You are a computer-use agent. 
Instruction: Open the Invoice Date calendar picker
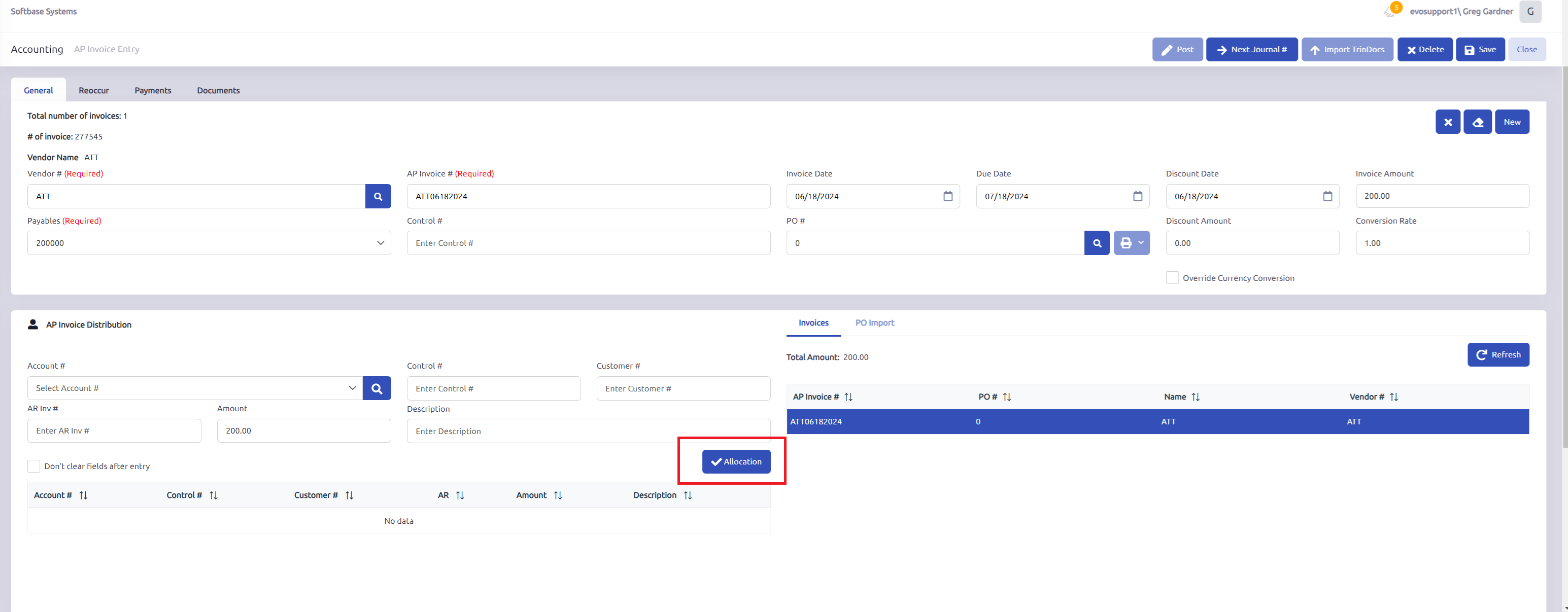(x=948, y=196)
